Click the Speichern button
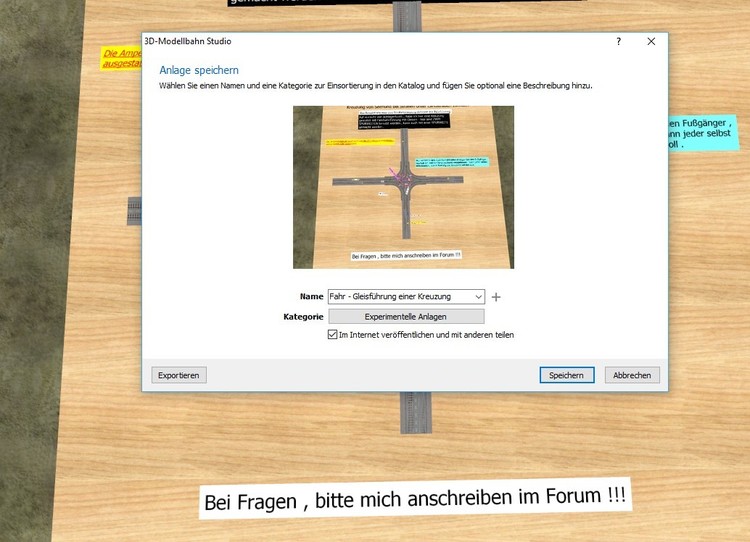 click(x=567, y=375)
